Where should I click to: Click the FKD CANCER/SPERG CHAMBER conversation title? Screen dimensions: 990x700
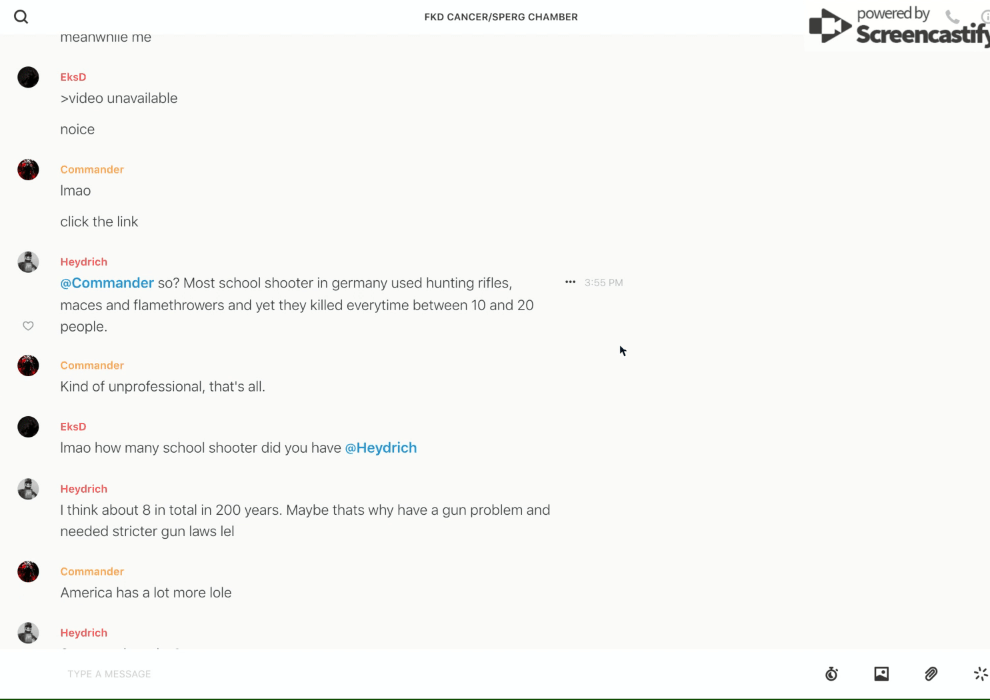(501, 17)
